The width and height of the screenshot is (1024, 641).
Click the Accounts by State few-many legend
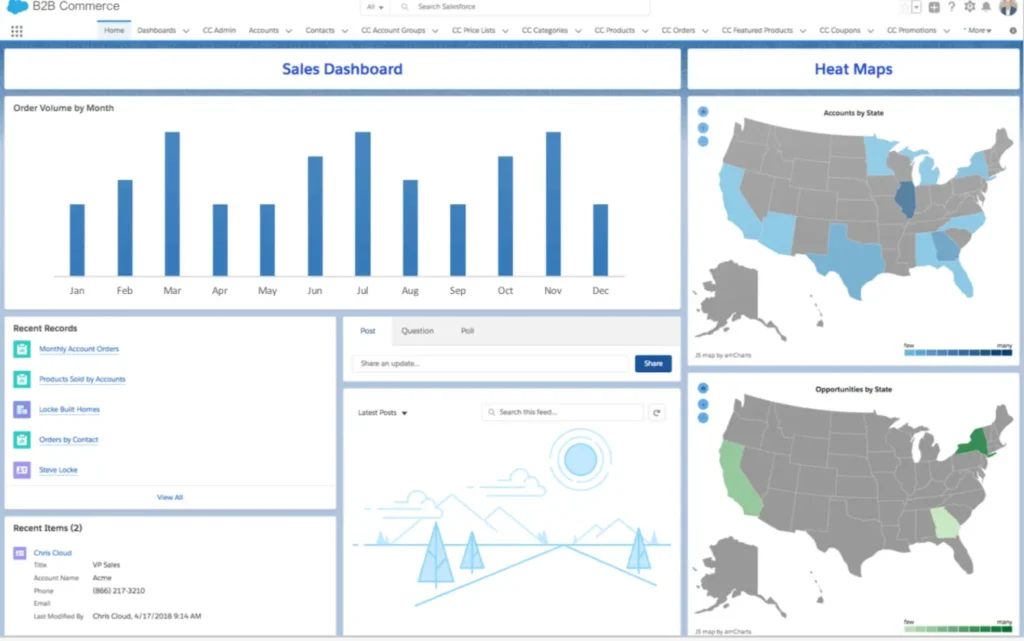tap(957, 350)
